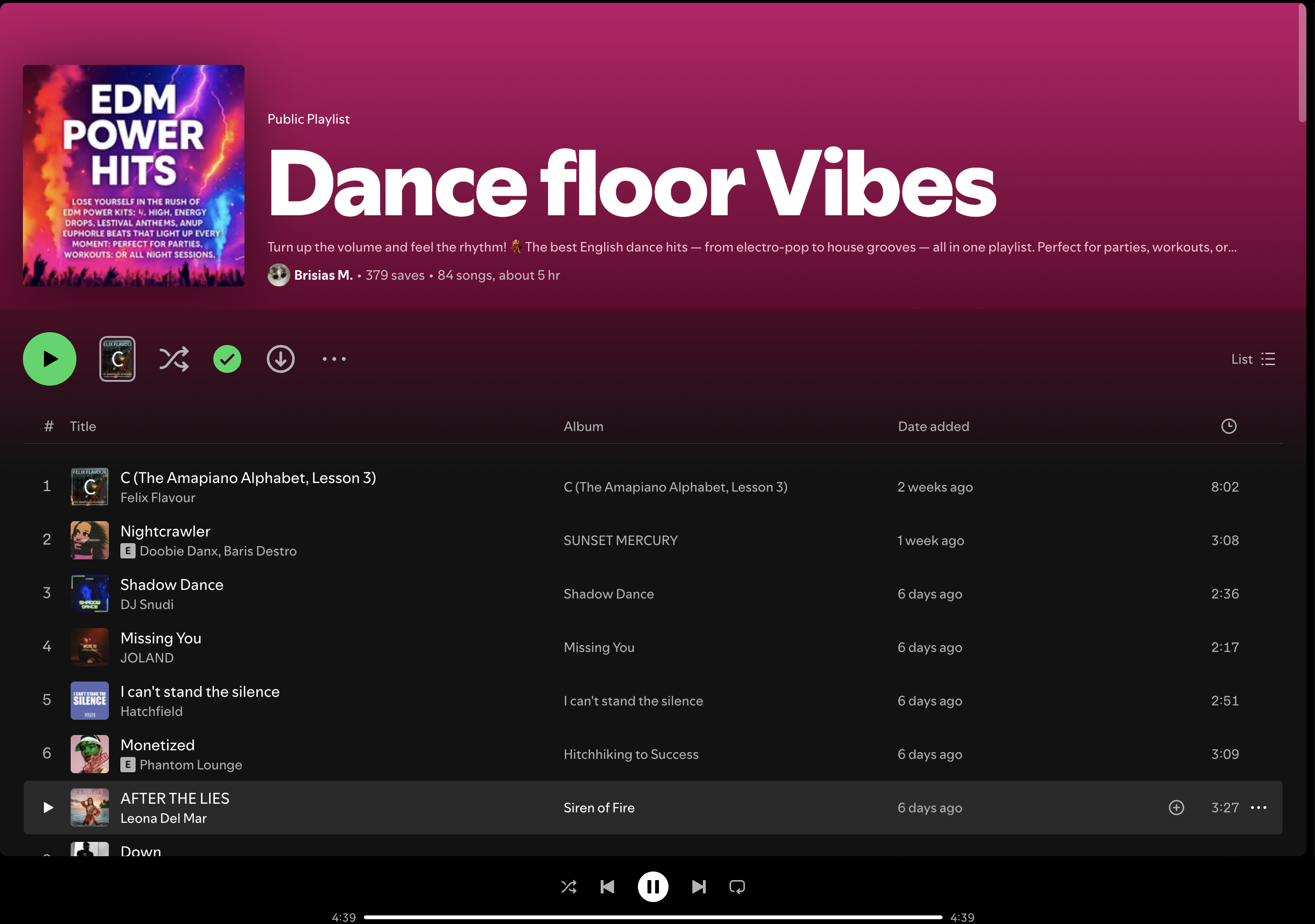
Task: Click the EDM Power Hits cover image
Action: [133, 175]
